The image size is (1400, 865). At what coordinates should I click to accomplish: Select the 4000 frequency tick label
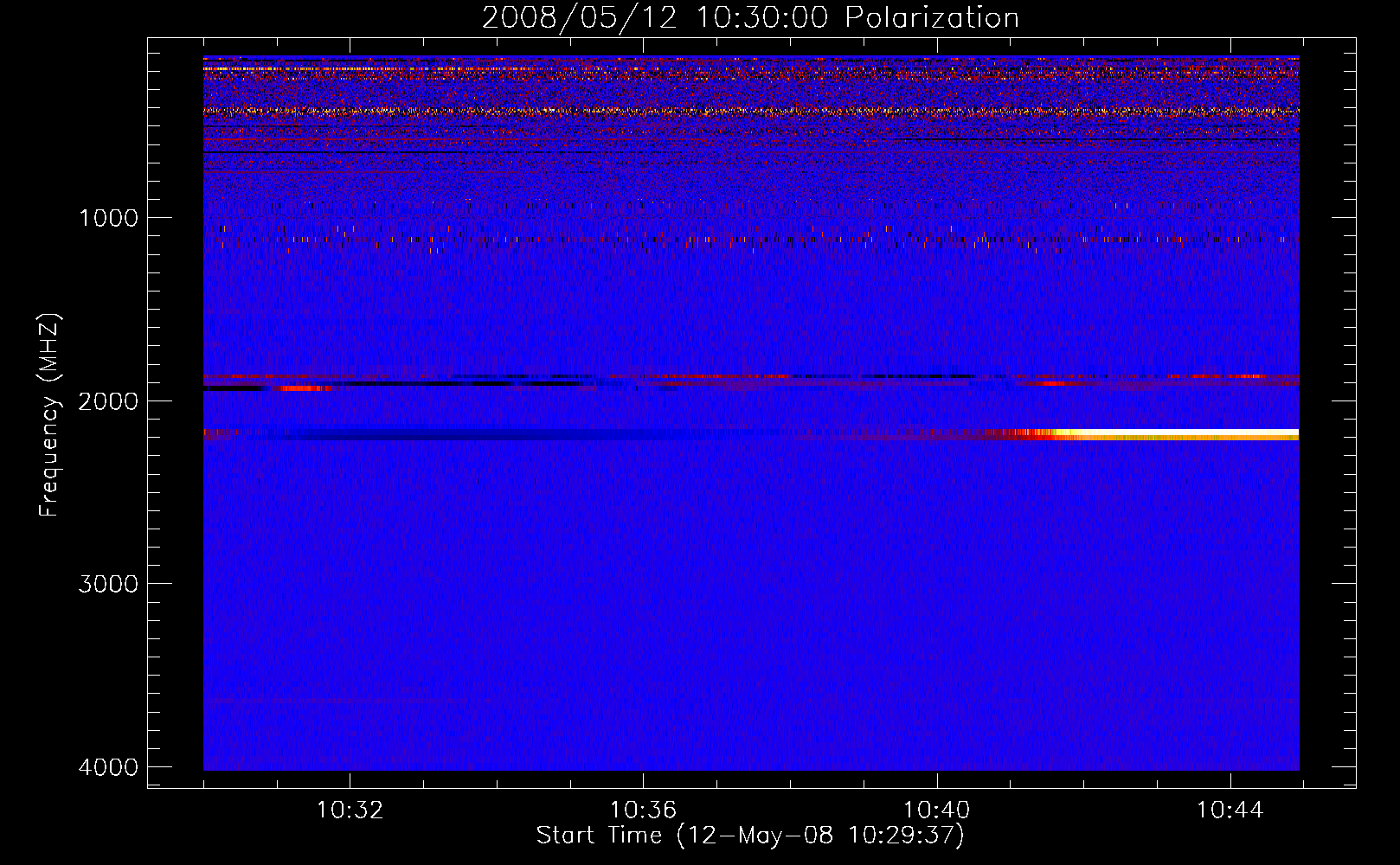pos(108,767)
